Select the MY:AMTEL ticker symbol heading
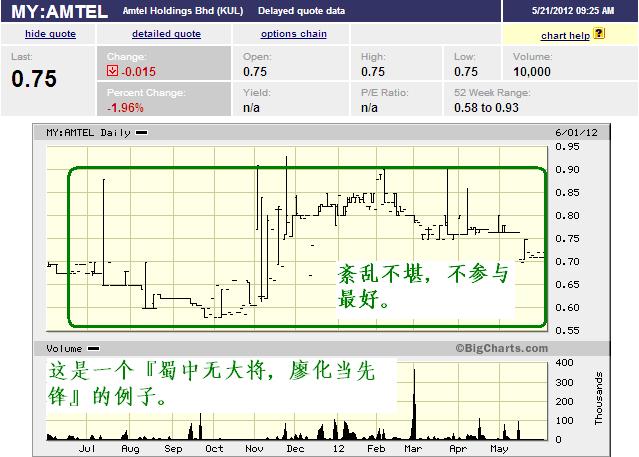Image resolution: width=639 pixels, height=457 pixels. coord(59,11)
